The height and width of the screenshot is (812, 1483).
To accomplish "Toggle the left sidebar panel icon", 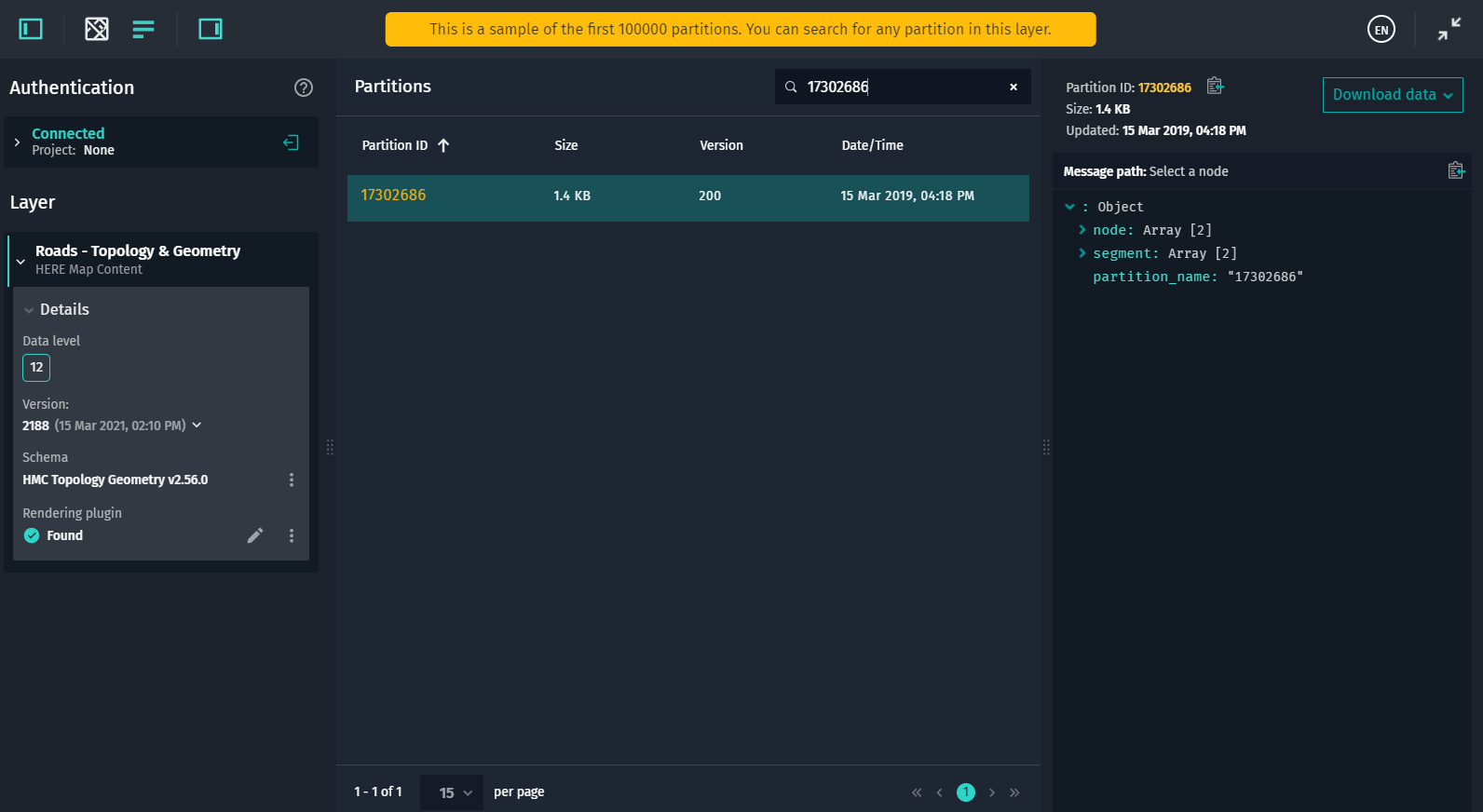I will 31,29.
